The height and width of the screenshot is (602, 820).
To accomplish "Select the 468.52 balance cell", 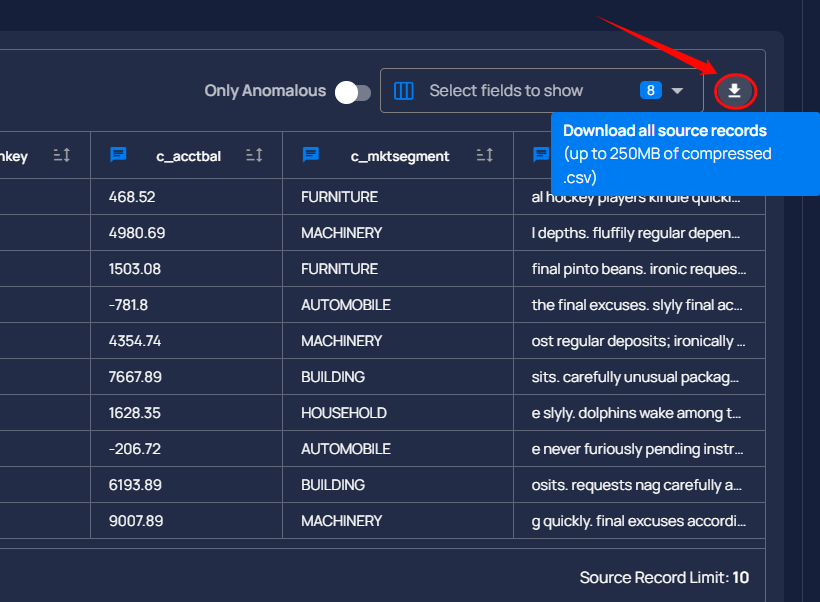I will pyautogui.click(x=186, y=197).
